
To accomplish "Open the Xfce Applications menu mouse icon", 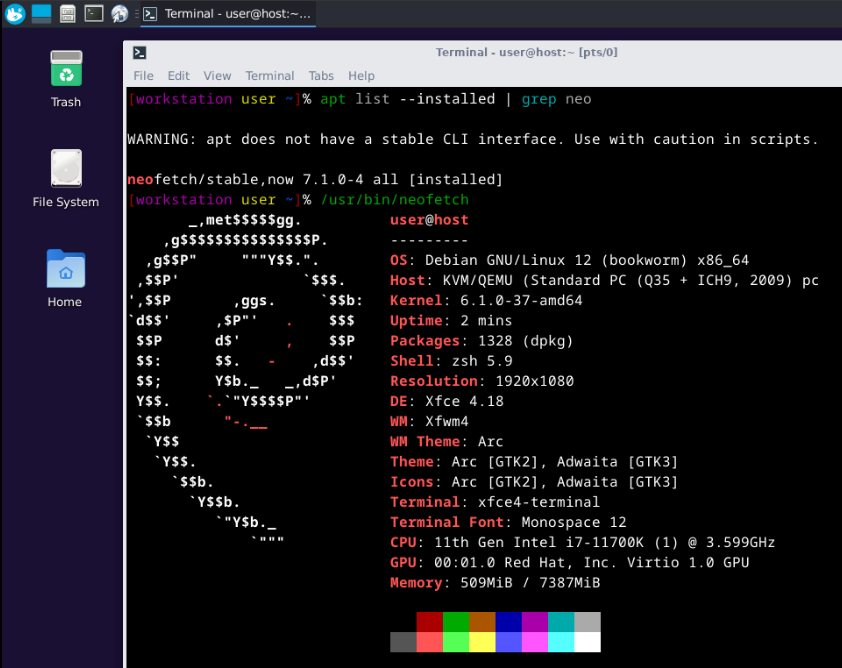I will pyautogui.click(x=15, y=14).
